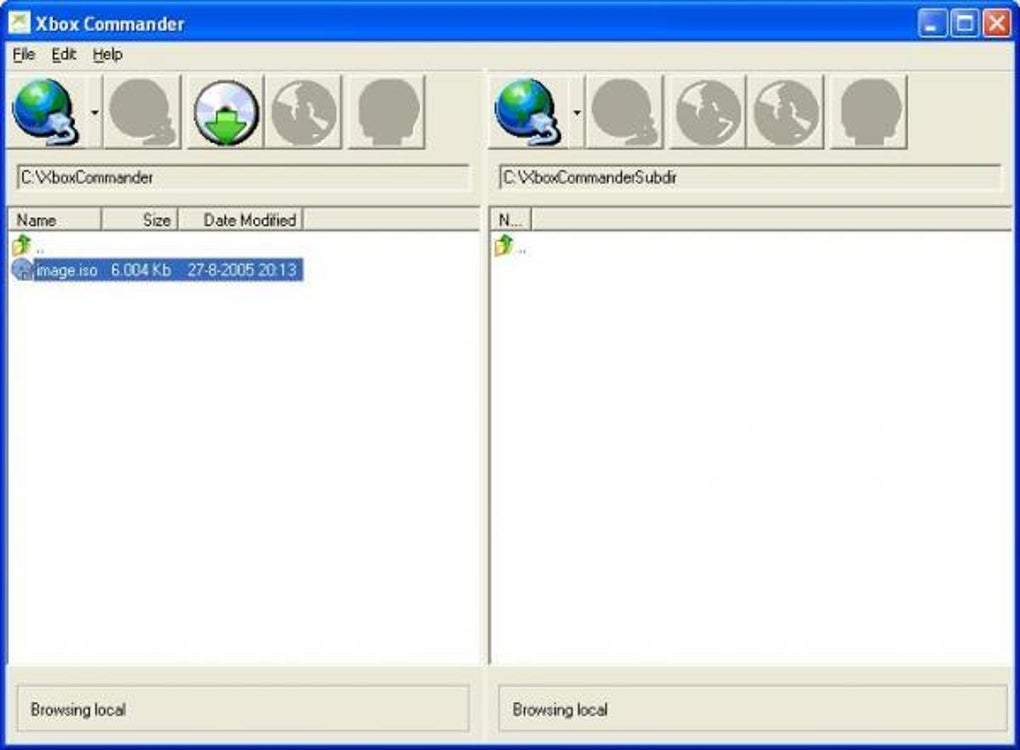The image size is (1020, 750).
Task: Click left pane globe connect icon
Action: 46,112
